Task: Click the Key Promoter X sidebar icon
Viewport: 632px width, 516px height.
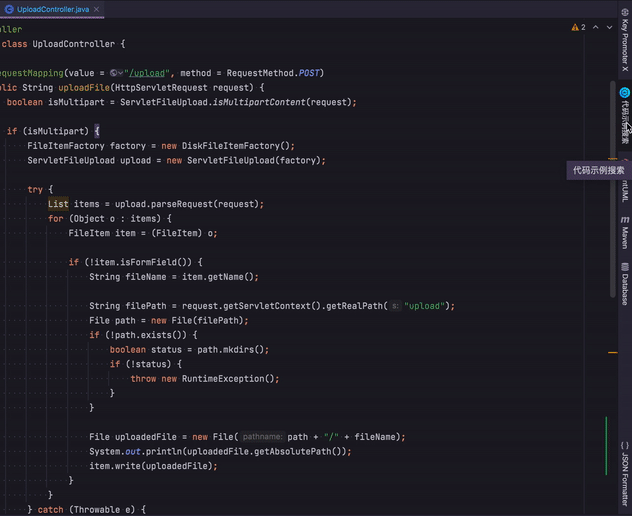Action: coord(625,11)
